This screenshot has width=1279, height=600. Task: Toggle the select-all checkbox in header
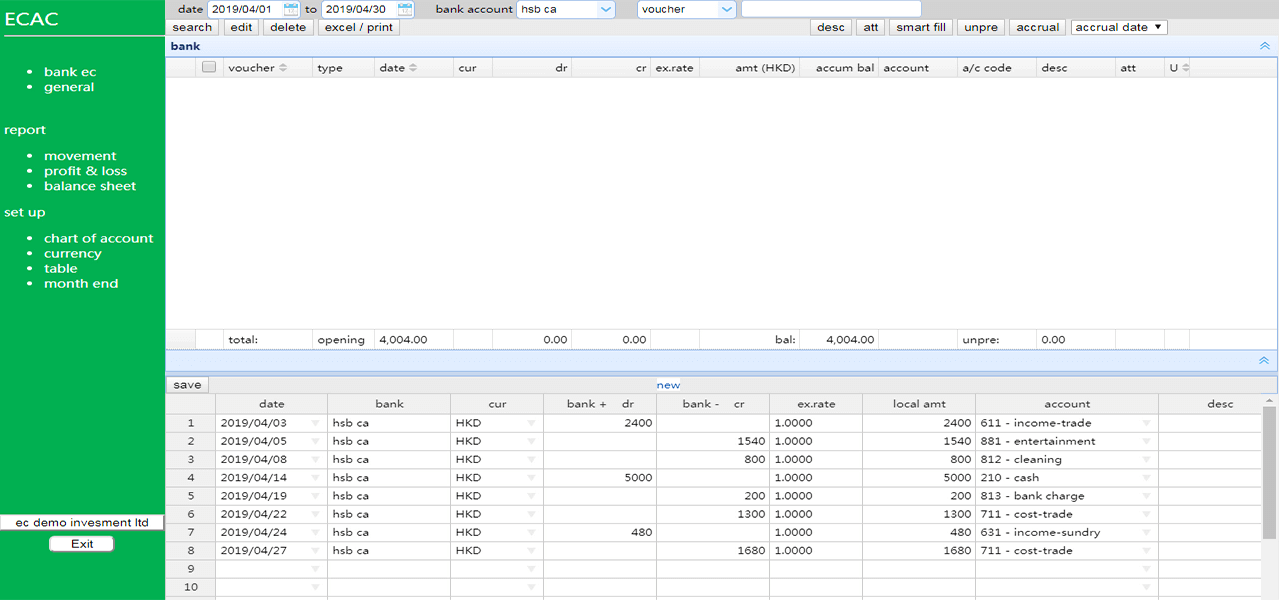(x=209, y=68)
